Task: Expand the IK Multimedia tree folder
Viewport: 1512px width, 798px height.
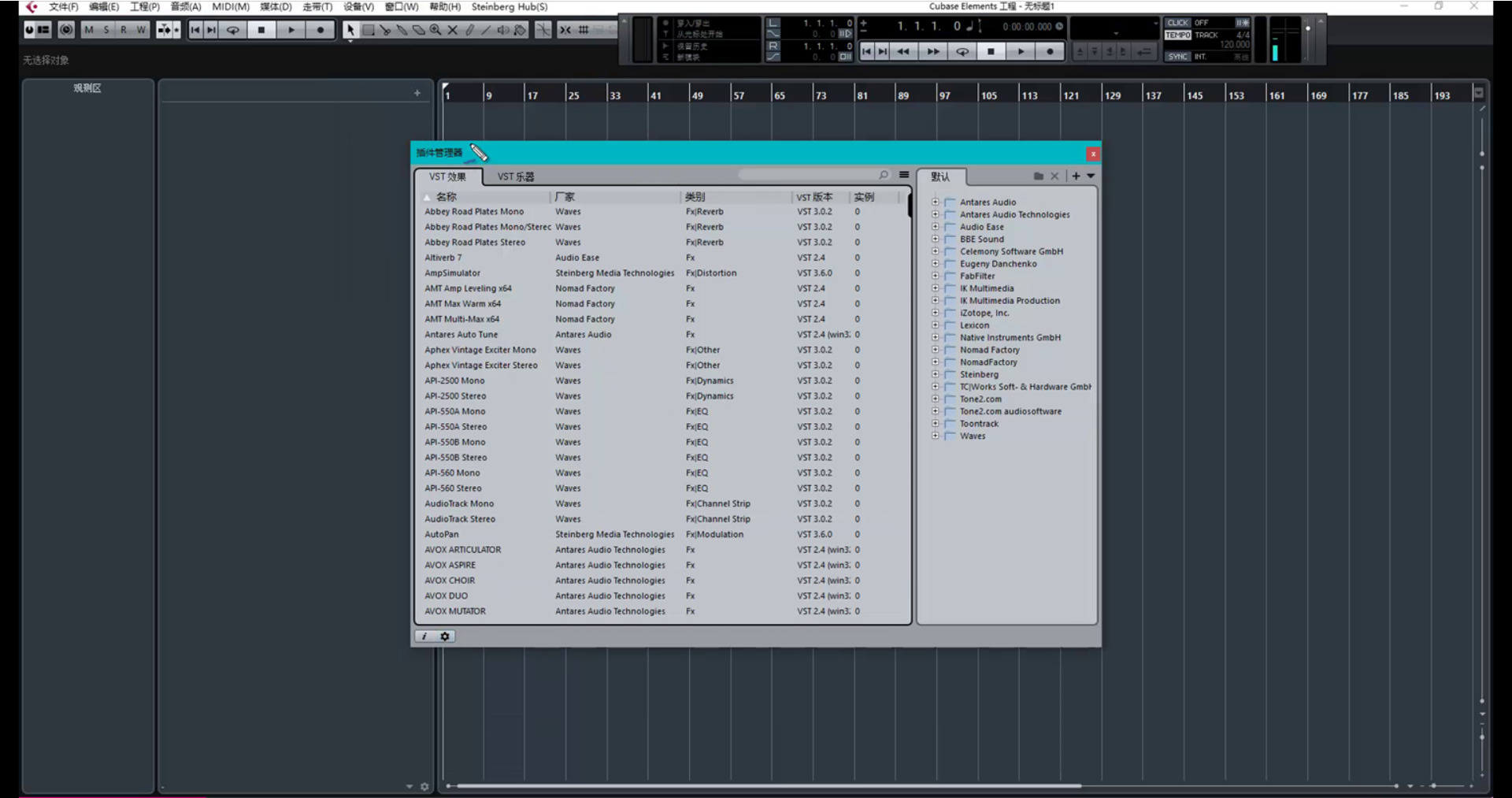Action: tap(936, 288)
